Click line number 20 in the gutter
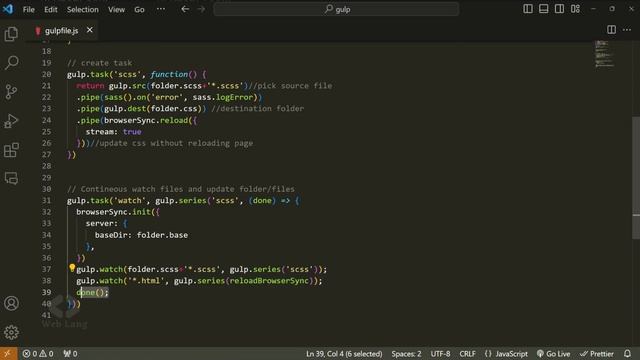Viewport: 640px width, 360px height. pos(47,74)
